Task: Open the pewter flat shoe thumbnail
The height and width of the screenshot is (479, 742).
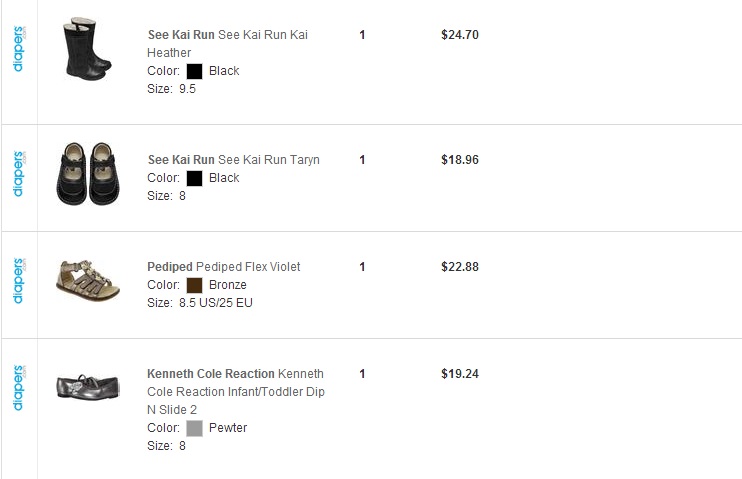Action: 88,387
